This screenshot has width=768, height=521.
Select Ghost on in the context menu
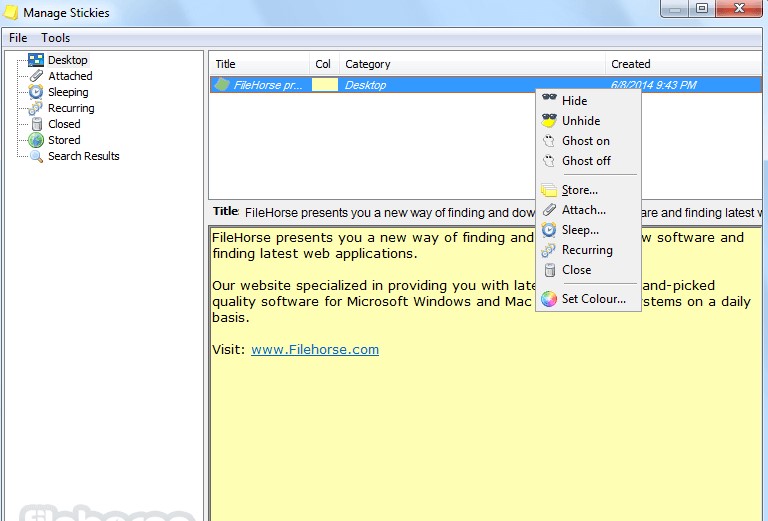588,141
